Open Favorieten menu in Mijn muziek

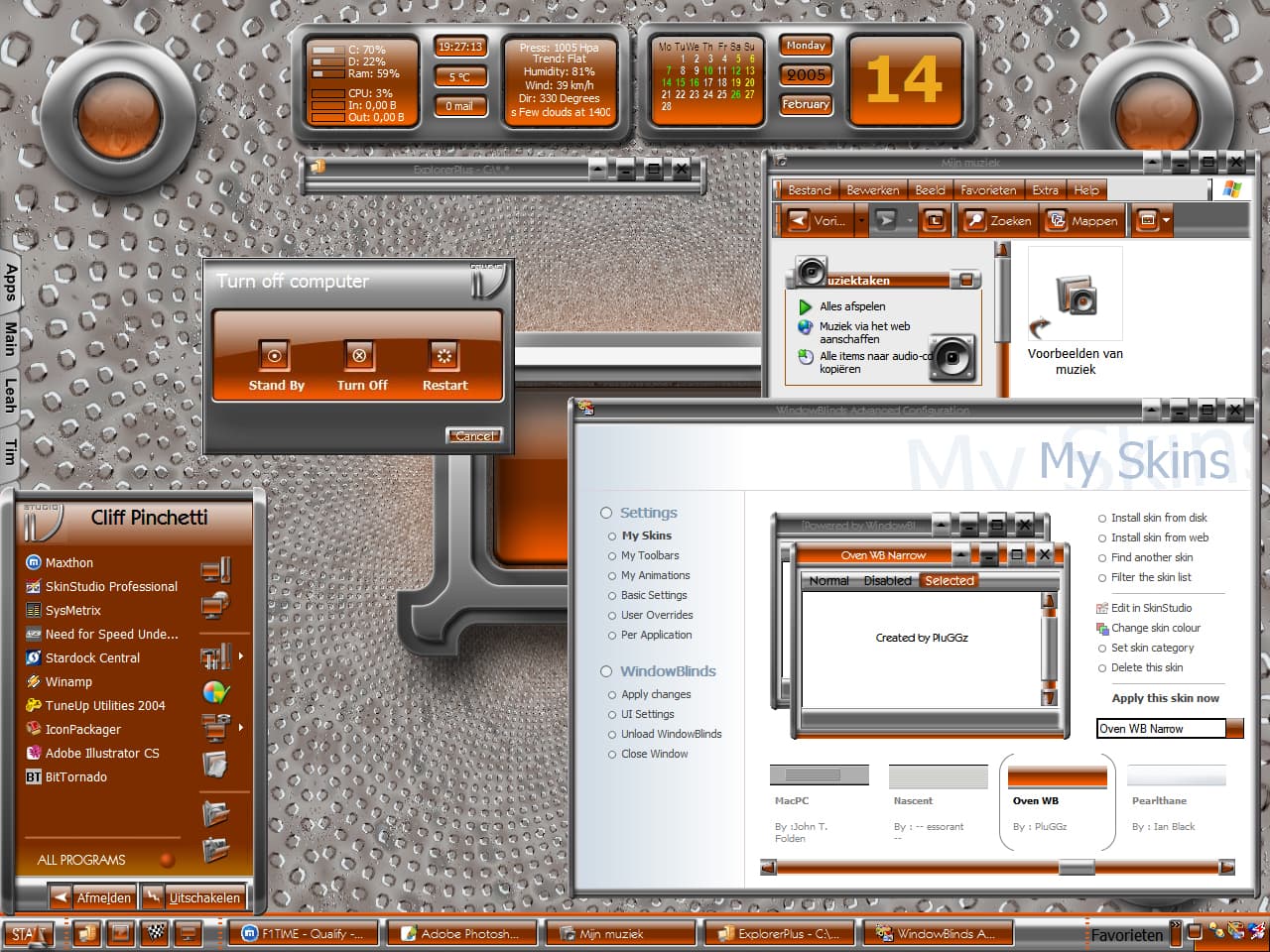coord(988,190)
